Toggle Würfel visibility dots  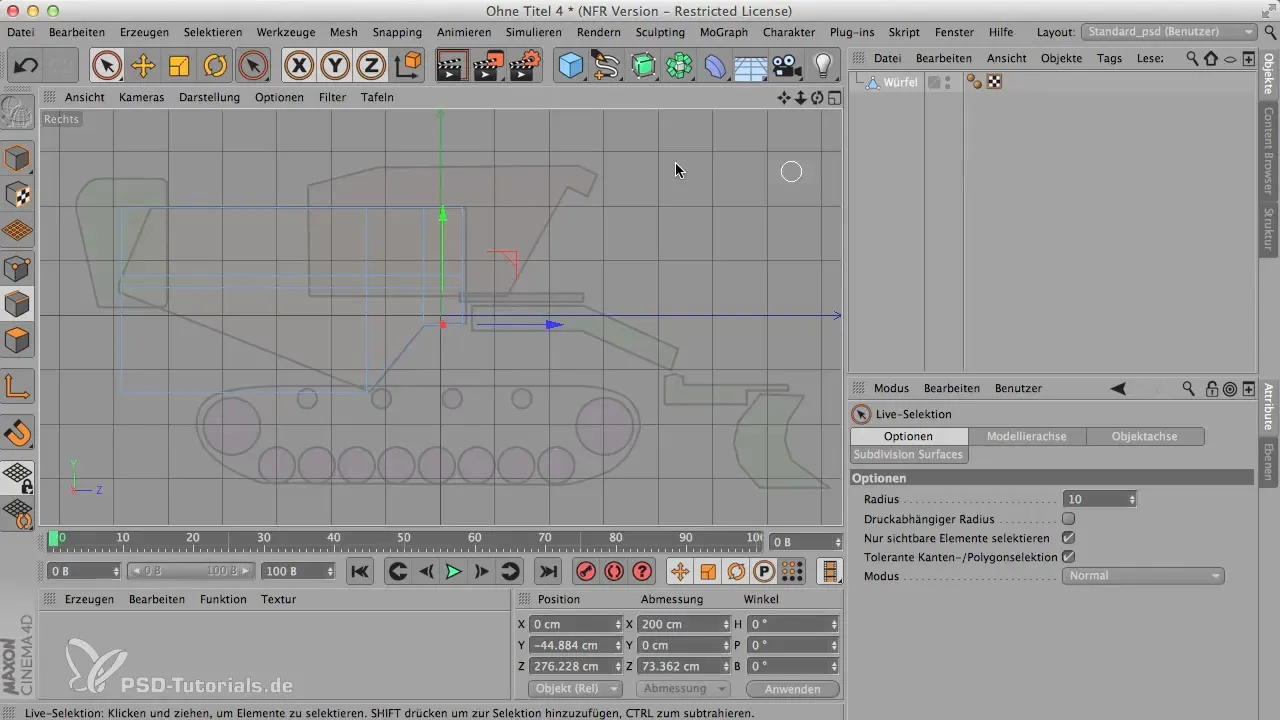pyautogui.click(x=946, y=82)
